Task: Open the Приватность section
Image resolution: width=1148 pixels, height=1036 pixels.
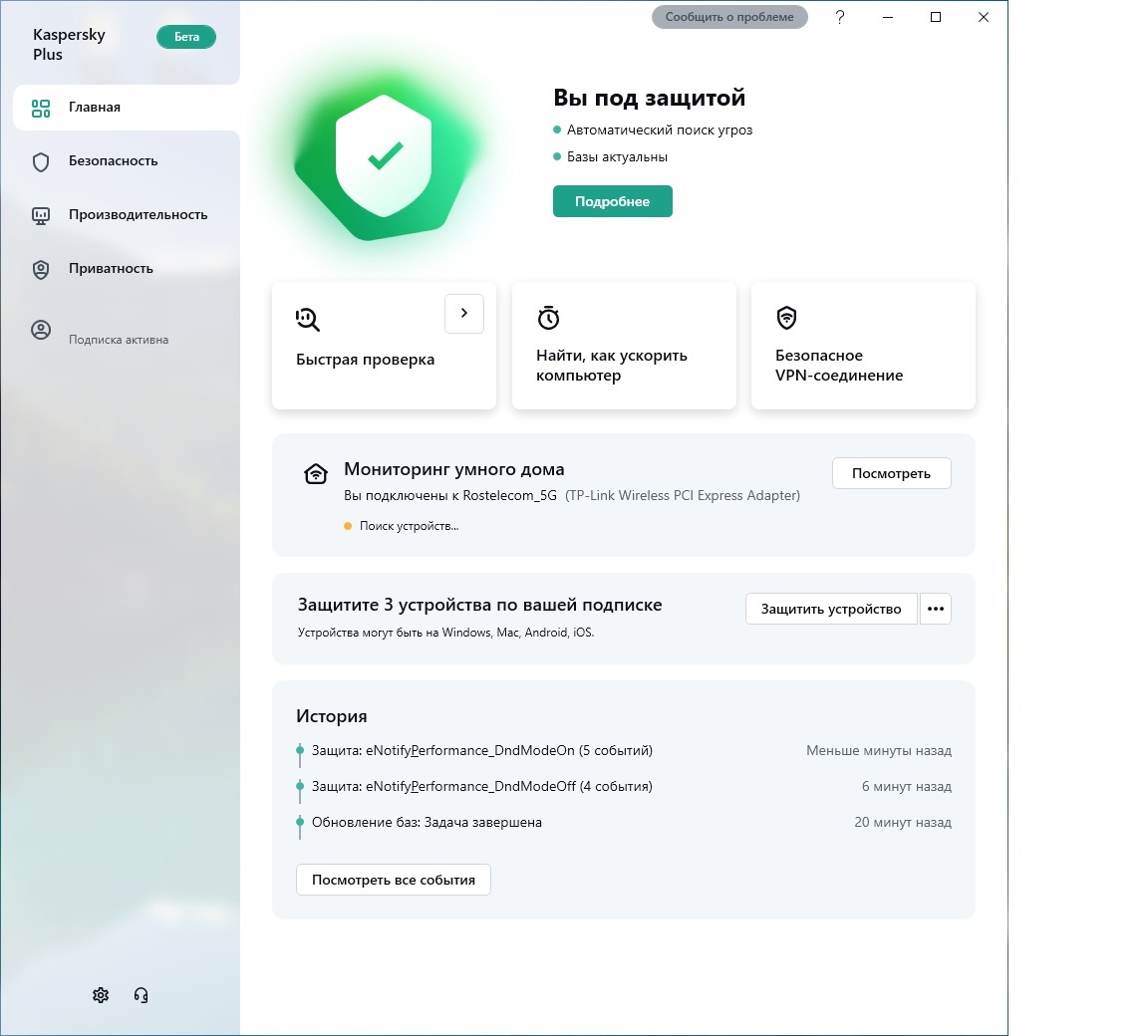Action: 127,269
